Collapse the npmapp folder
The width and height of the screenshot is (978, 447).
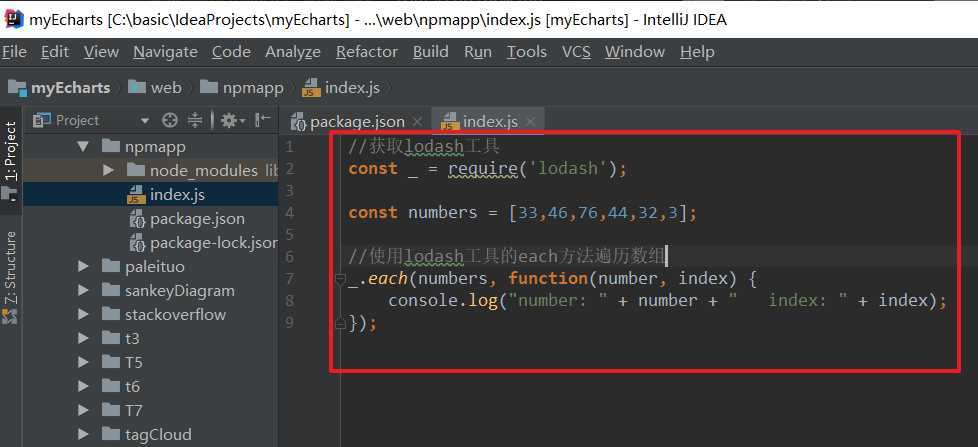tap(84, 147)
